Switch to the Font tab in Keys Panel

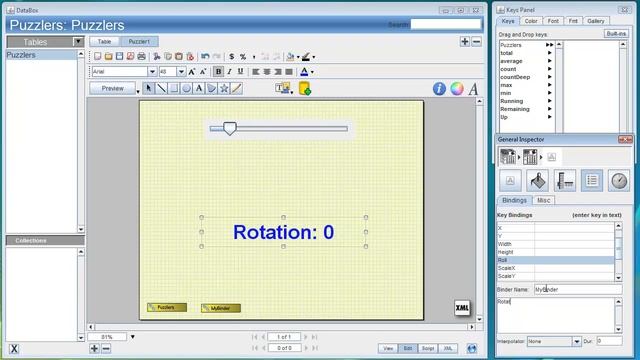point(553,21)
